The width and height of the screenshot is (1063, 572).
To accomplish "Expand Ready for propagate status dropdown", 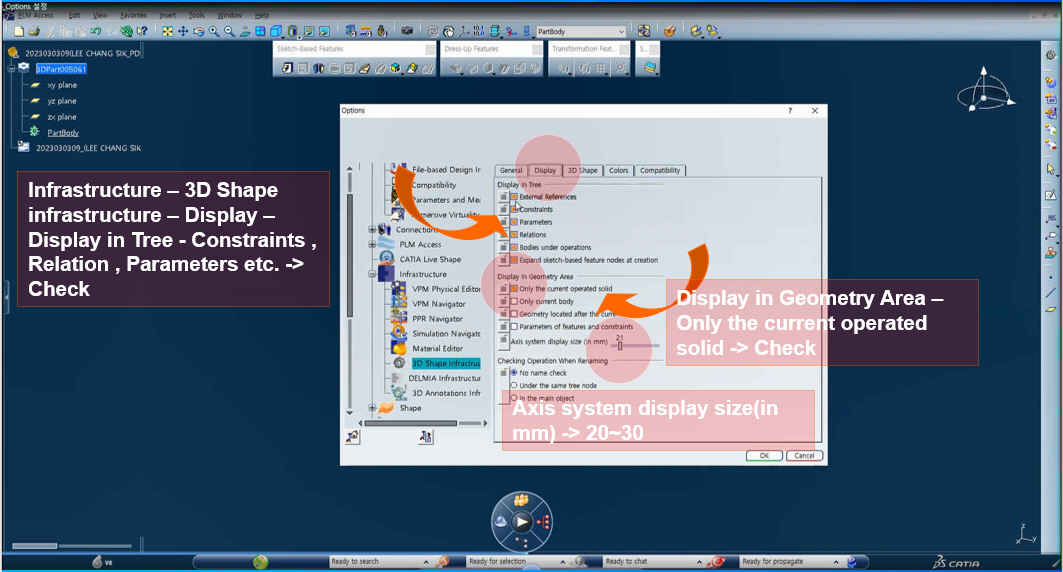I will (836, 562).
